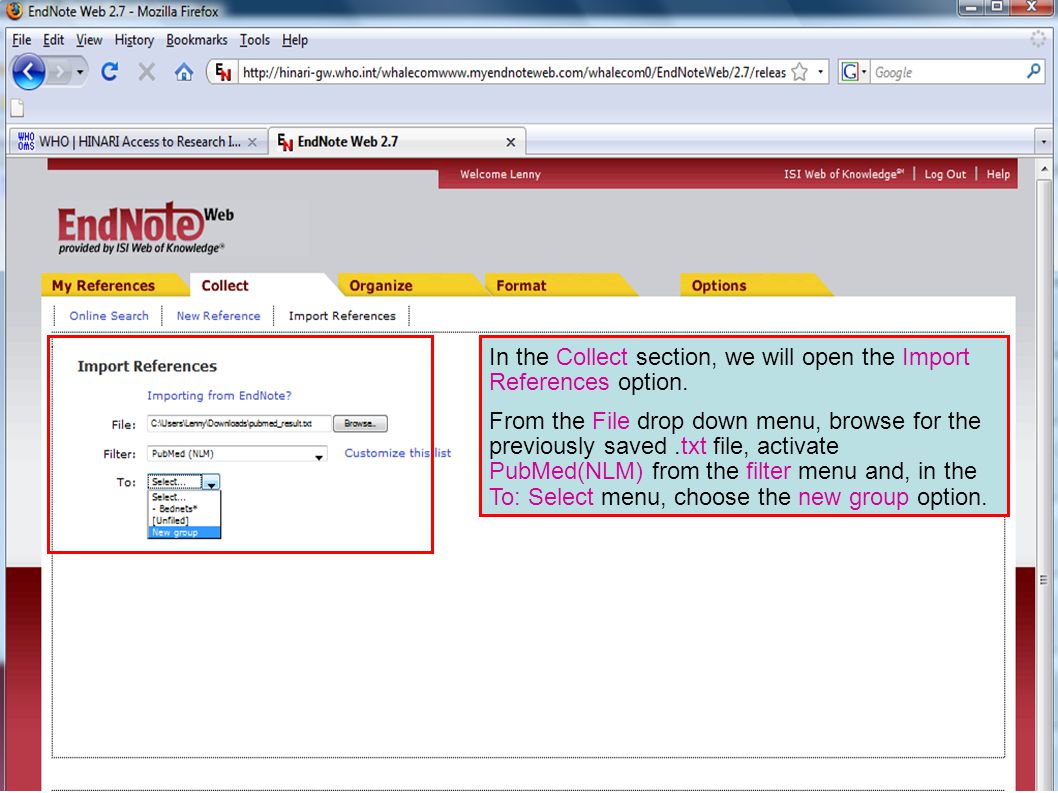Open the View menu

89,40
